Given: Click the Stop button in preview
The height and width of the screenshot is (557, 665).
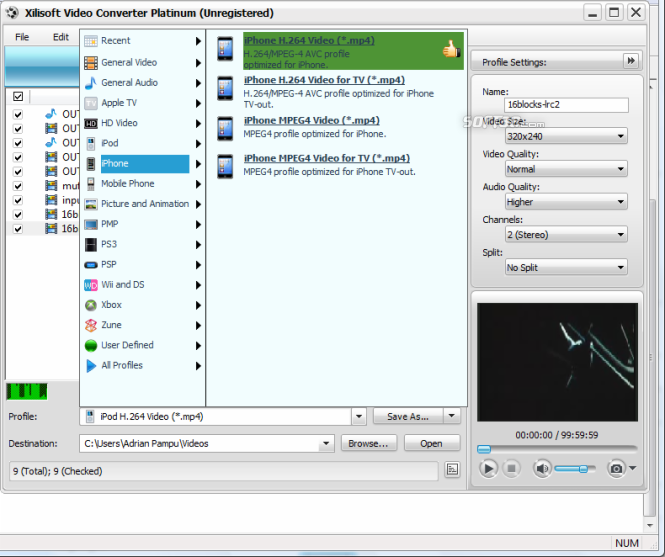Looking at the screenshot, I should click(x=511, y=468).
